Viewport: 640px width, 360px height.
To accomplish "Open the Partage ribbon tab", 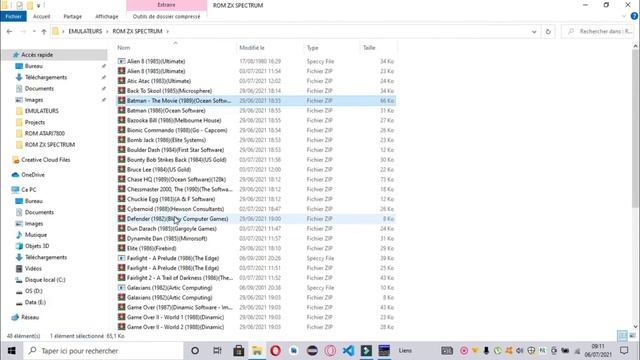I will click(73, 16).
